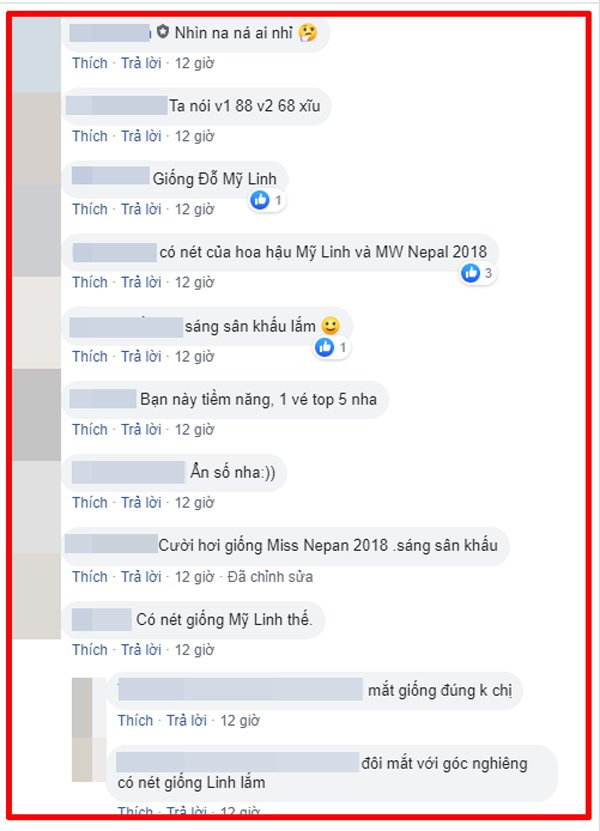
Task: Like the Giống Đỗ Mỹ Linh comment
Action: coord(90,209)
